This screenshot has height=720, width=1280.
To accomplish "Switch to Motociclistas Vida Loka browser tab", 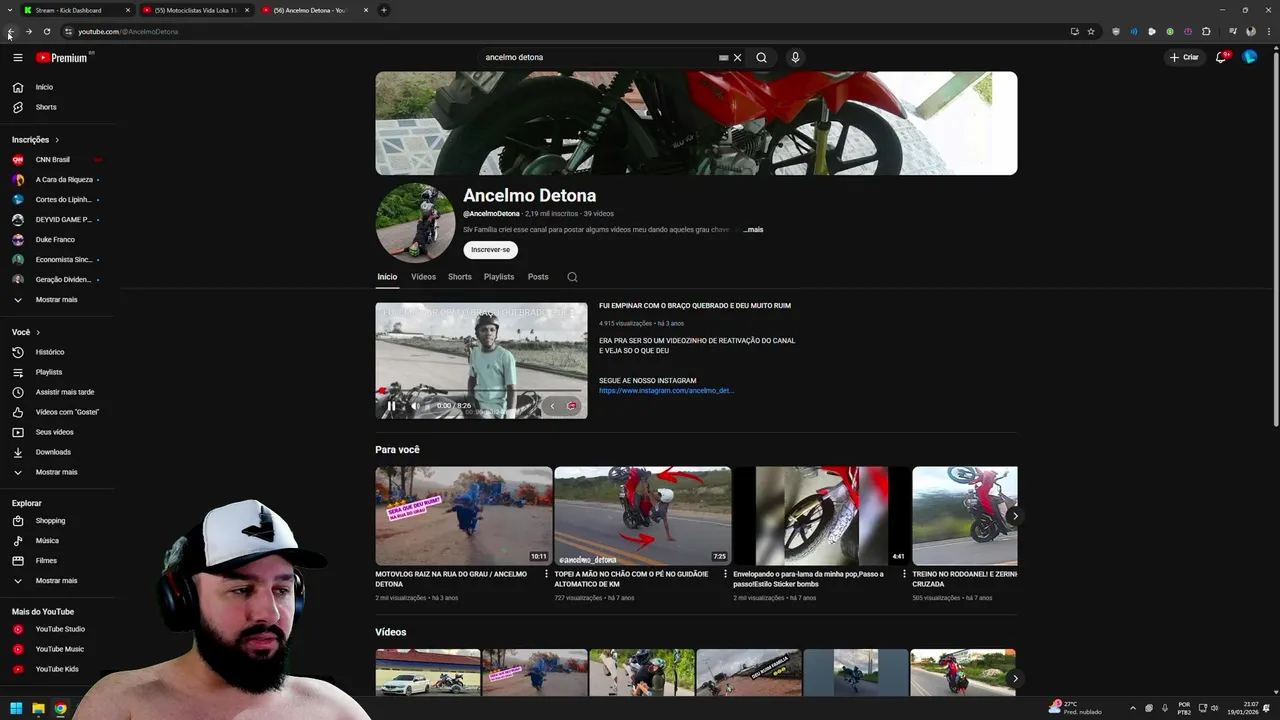I will point(195,10).
